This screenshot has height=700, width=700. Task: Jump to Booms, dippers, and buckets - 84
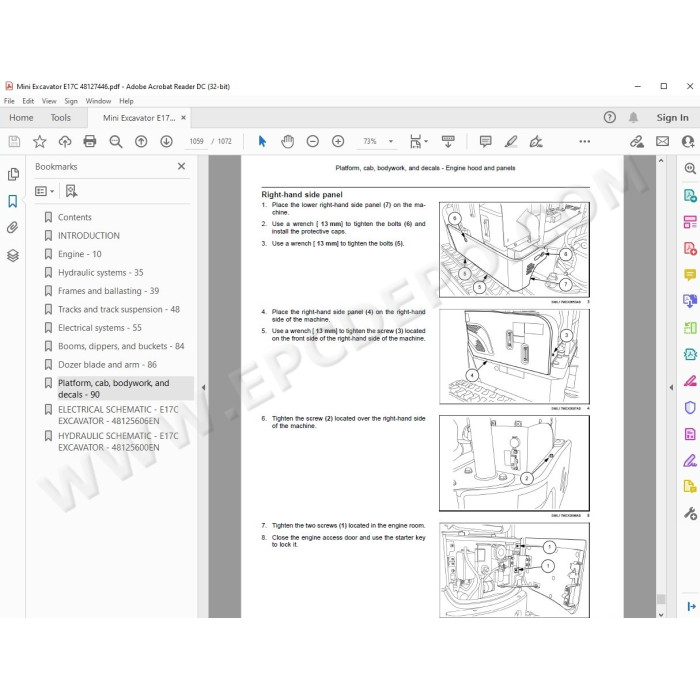click(x=121, y=346)
